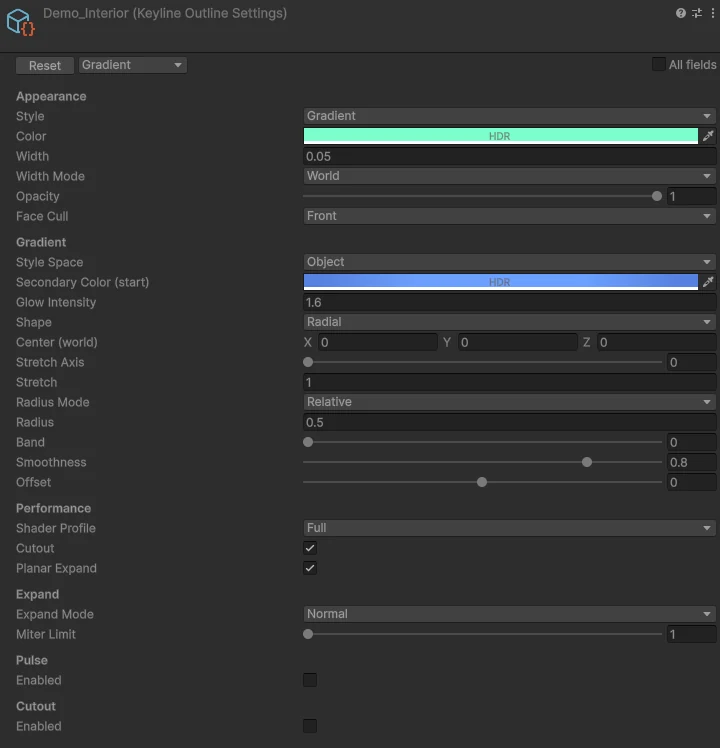Edit the Radius value 0.5

510,422
